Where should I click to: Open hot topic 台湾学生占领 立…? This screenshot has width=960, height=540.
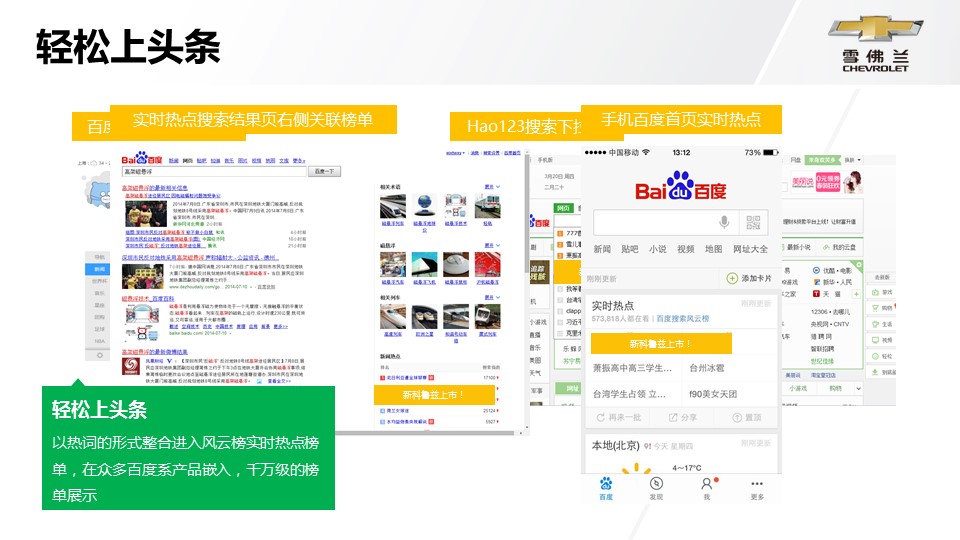(x=629, y=394)
